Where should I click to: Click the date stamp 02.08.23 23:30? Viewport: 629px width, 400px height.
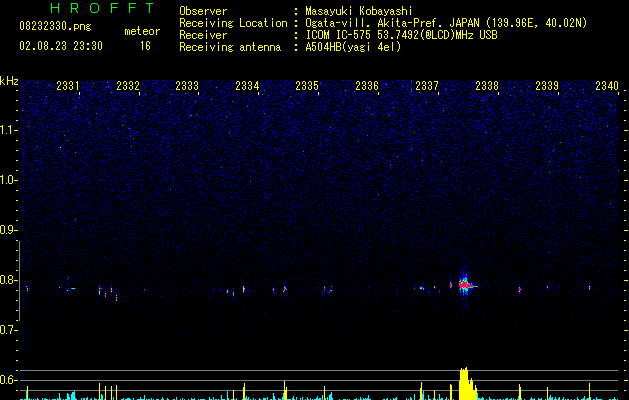(61, 46)
